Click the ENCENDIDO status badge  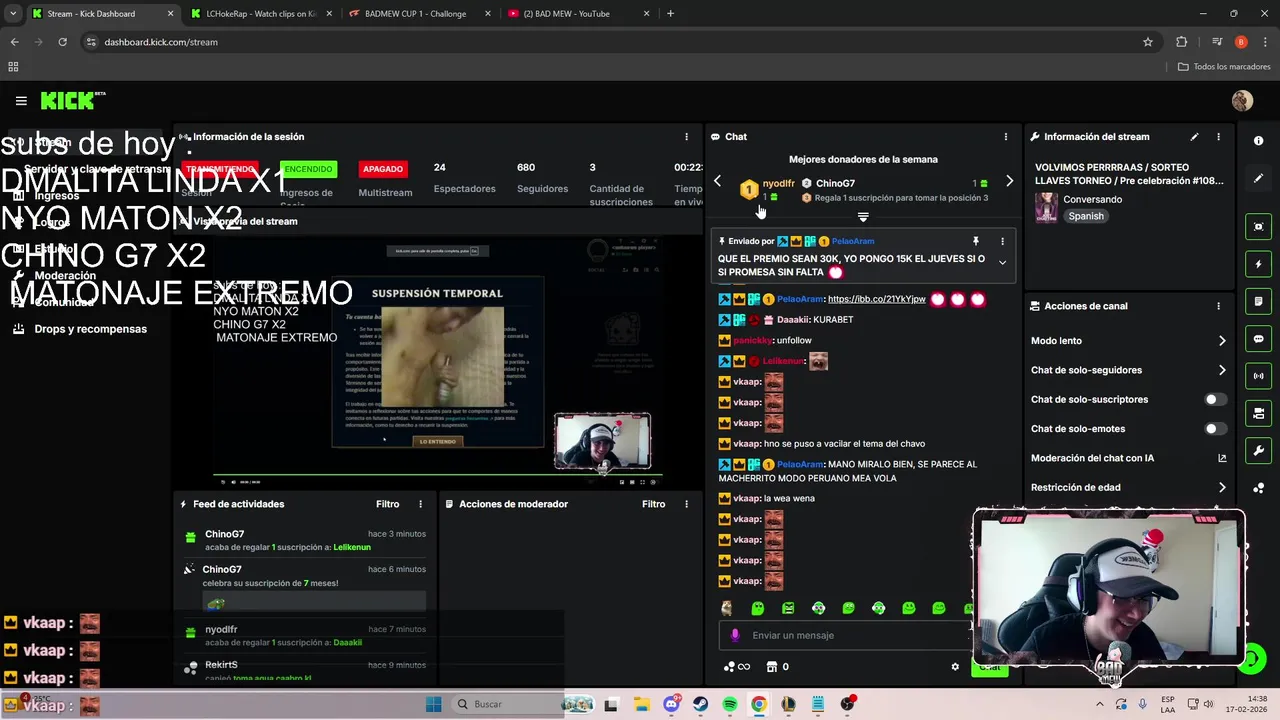click(x=308, y=169)
